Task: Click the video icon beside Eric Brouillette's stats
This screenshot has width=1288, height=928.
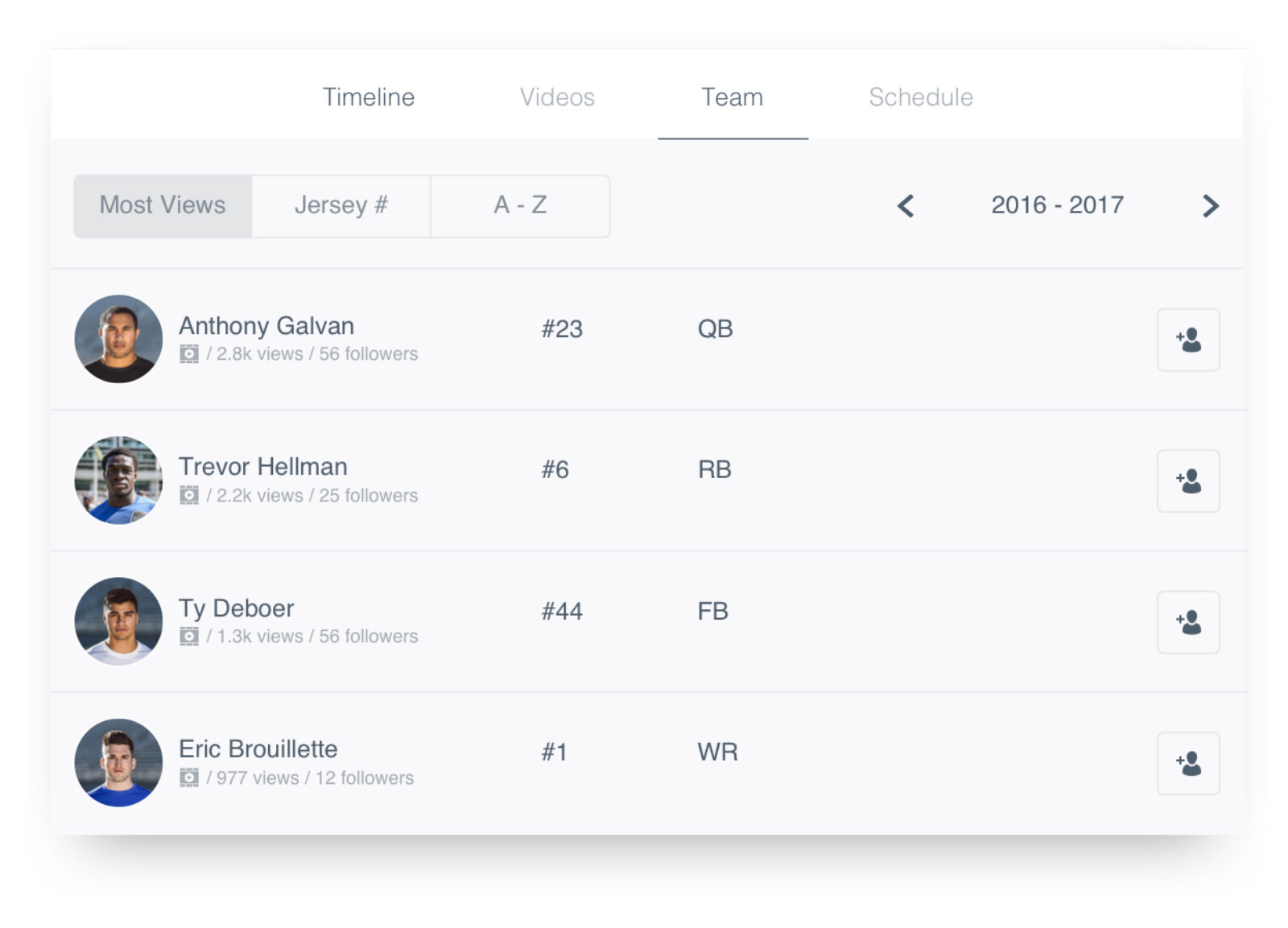Action: tap(191, 777)
